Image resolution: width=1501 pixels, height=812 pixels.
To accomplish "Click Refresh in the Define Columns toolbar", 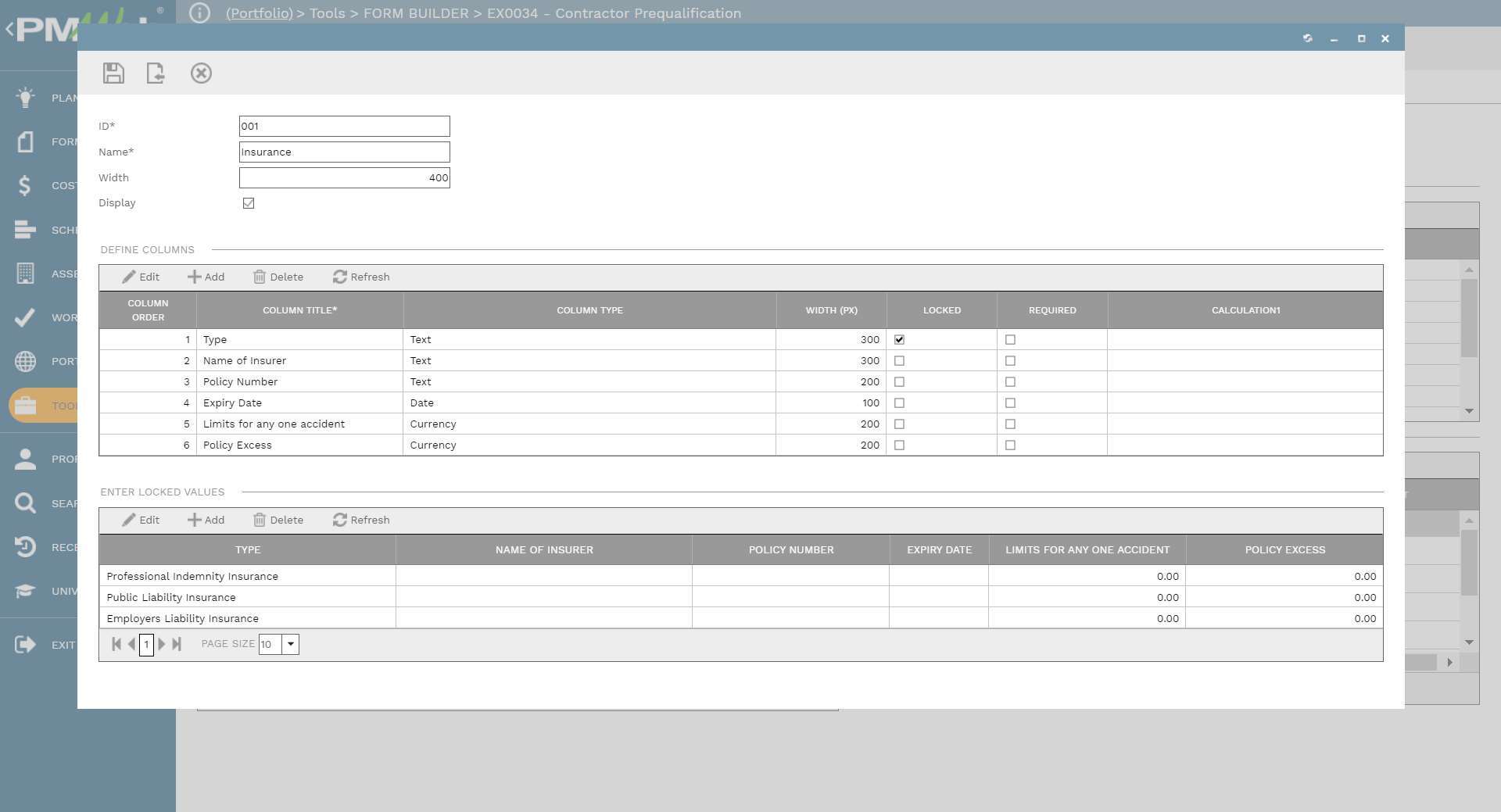I will (360, 277).
